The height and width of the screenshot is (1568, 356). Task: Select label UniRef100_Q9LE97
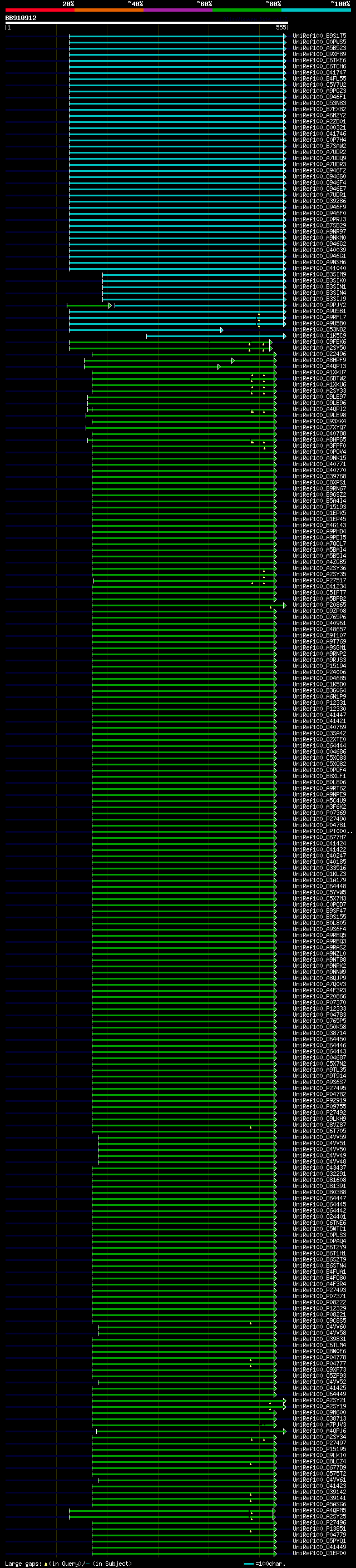[319, 397]
